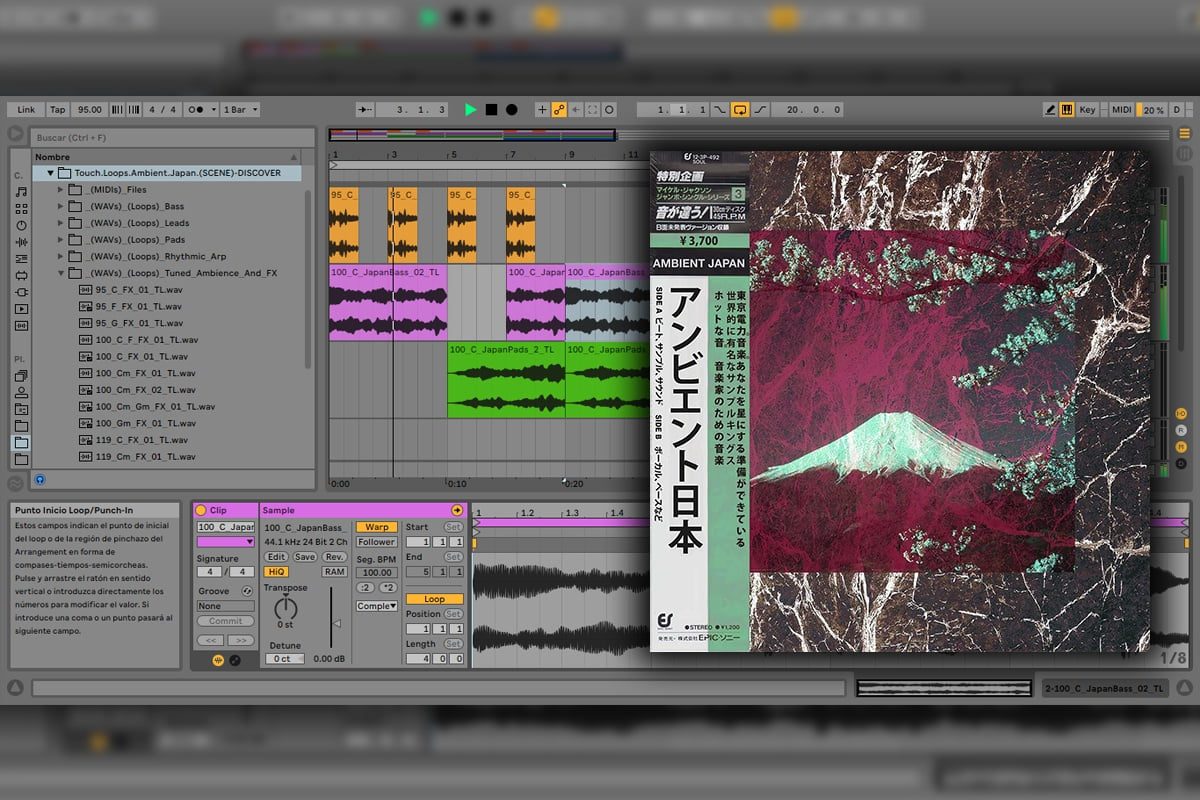This screenshot has width=1200, height=800.
Task: Toggle the Key Map Mode switch
Action: 1088,110
